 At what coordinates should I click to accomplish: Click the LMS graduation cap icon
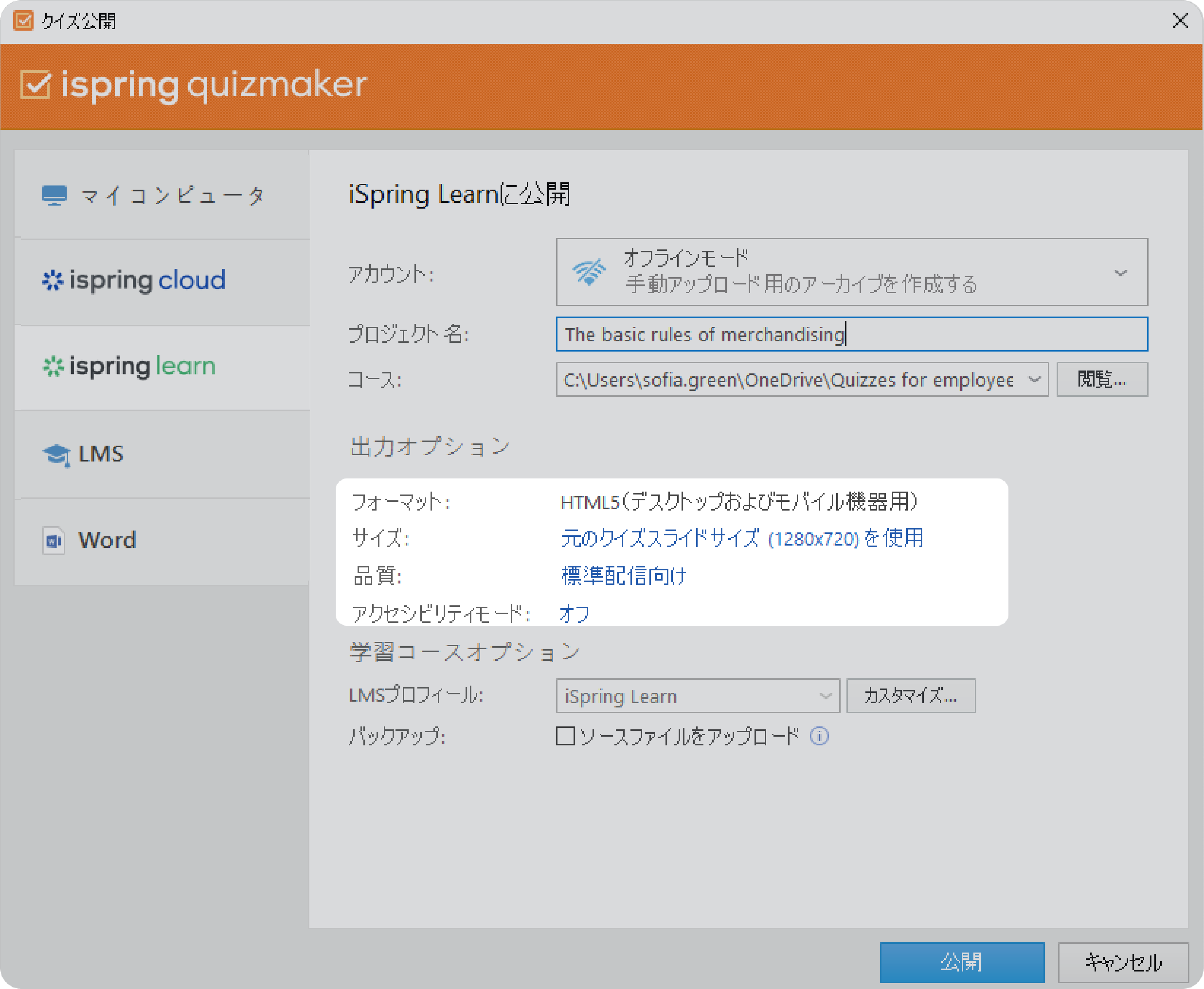57,455
